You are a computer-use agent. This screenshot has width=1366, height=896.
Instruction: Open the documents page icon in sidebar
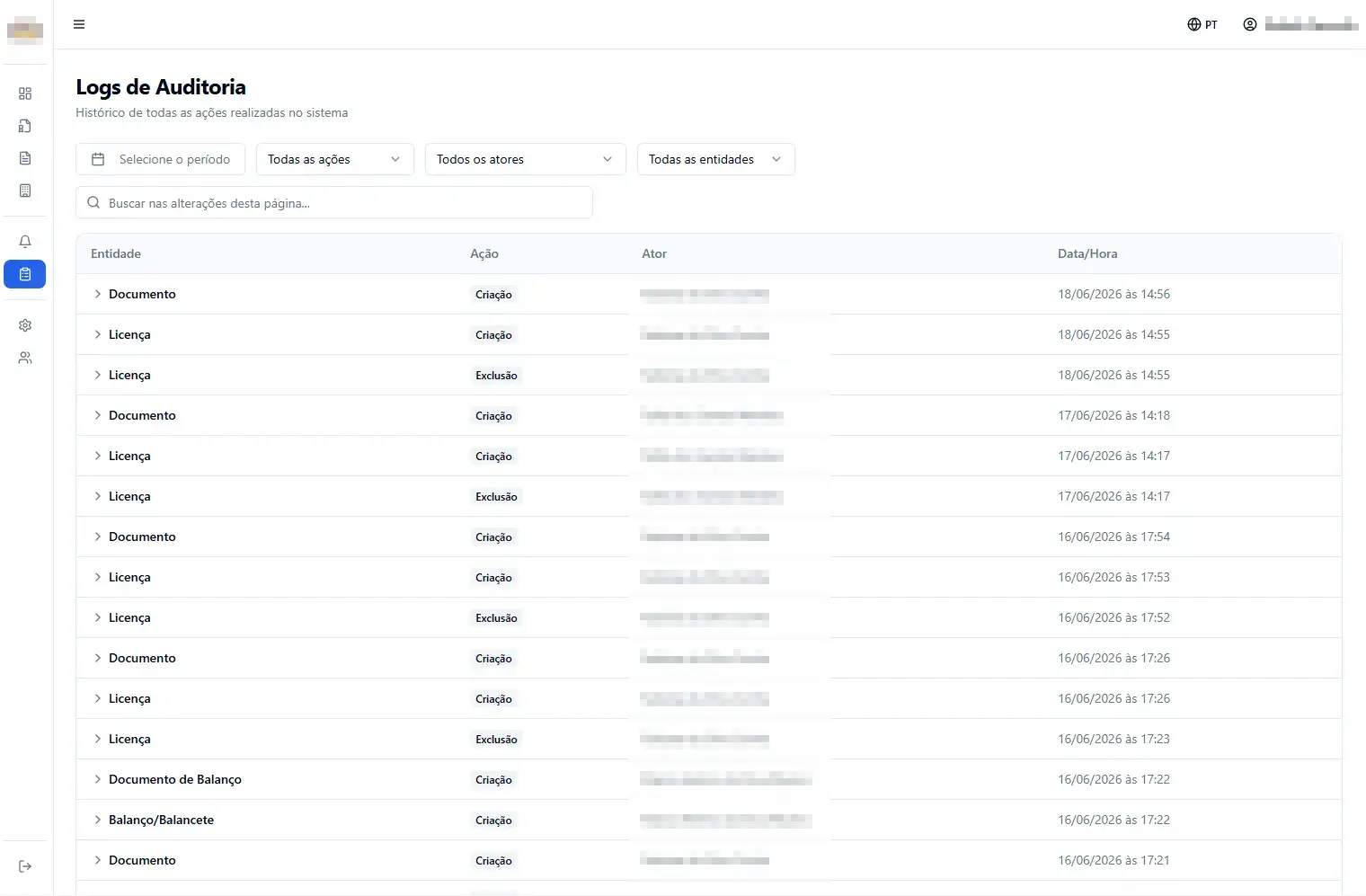tap(25, 158)
